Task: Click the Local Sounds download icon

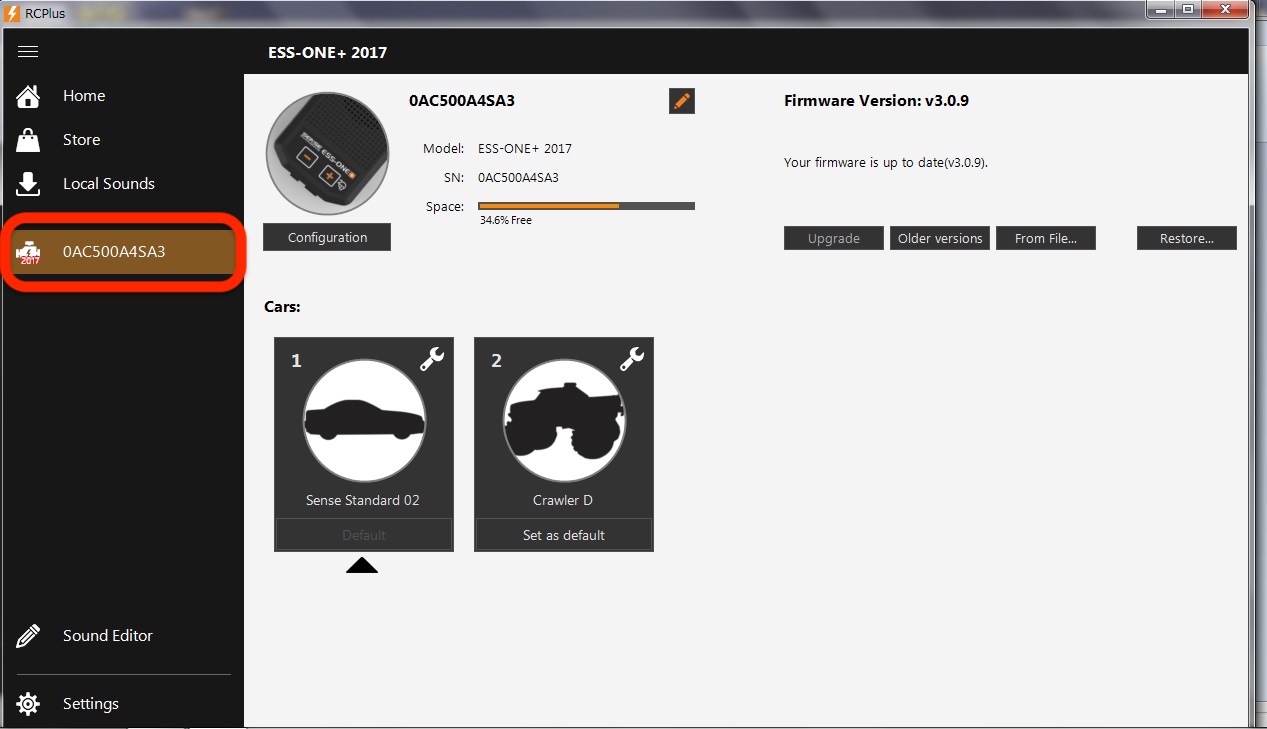Action: (28, 184)
